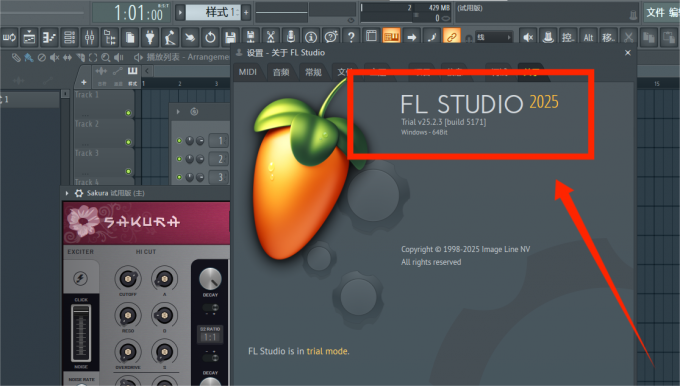Select the playlist mute speaker tool
Screen dimensions: 680x386
coord(54,57)
